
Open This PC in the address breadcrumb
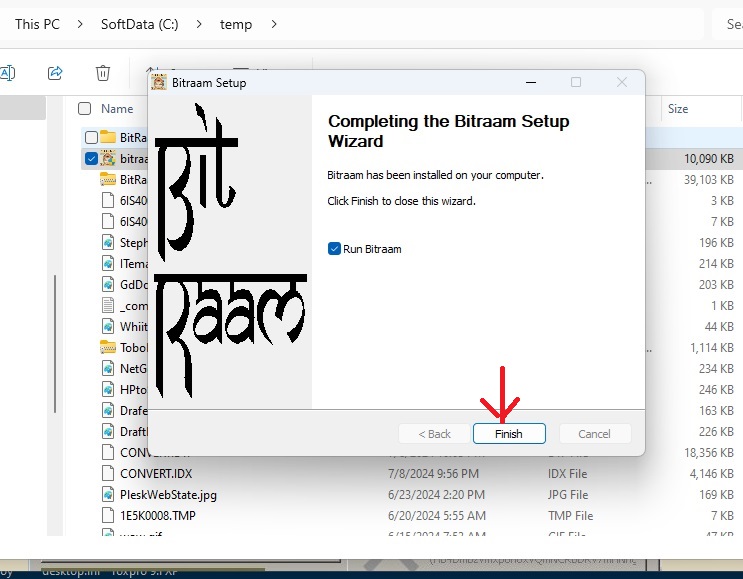tap(37, 24)
